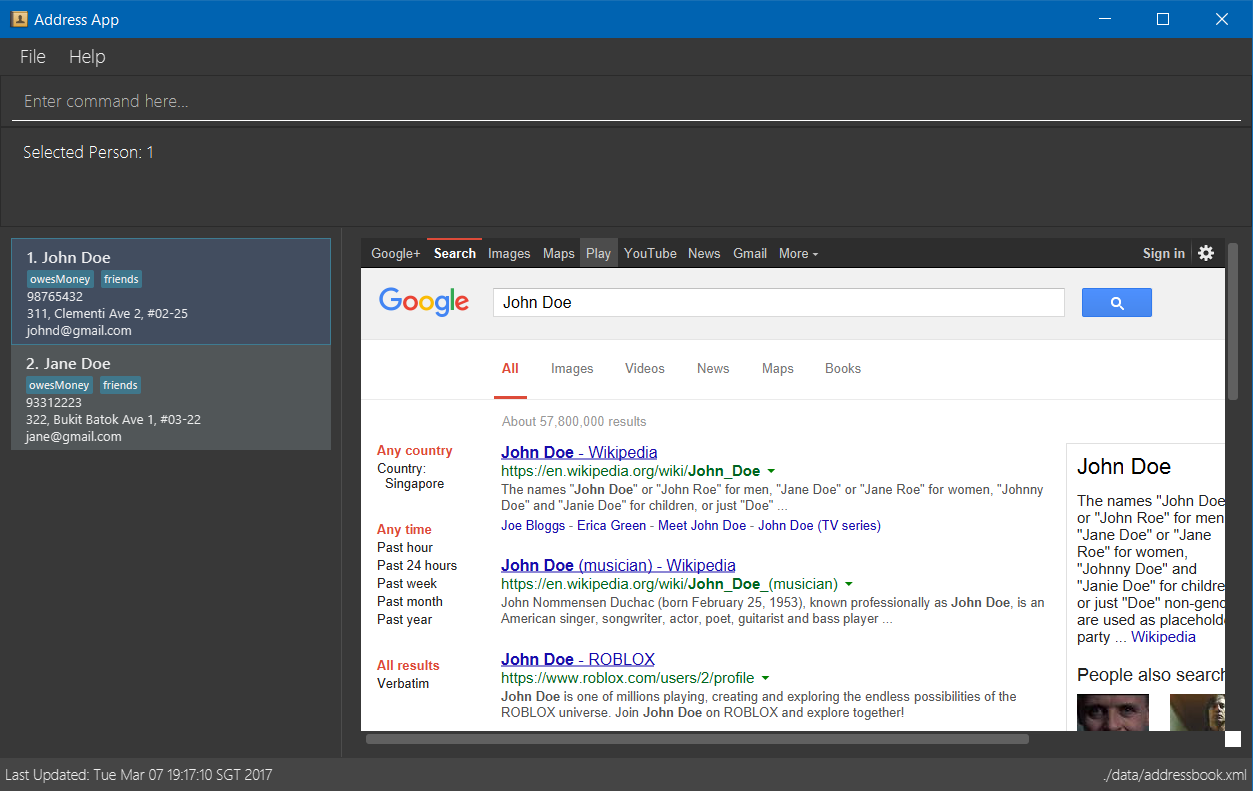Viewport: 1253px width, 791px height.
Task: Open Erica Green sublink
Action: coord(612,526)
